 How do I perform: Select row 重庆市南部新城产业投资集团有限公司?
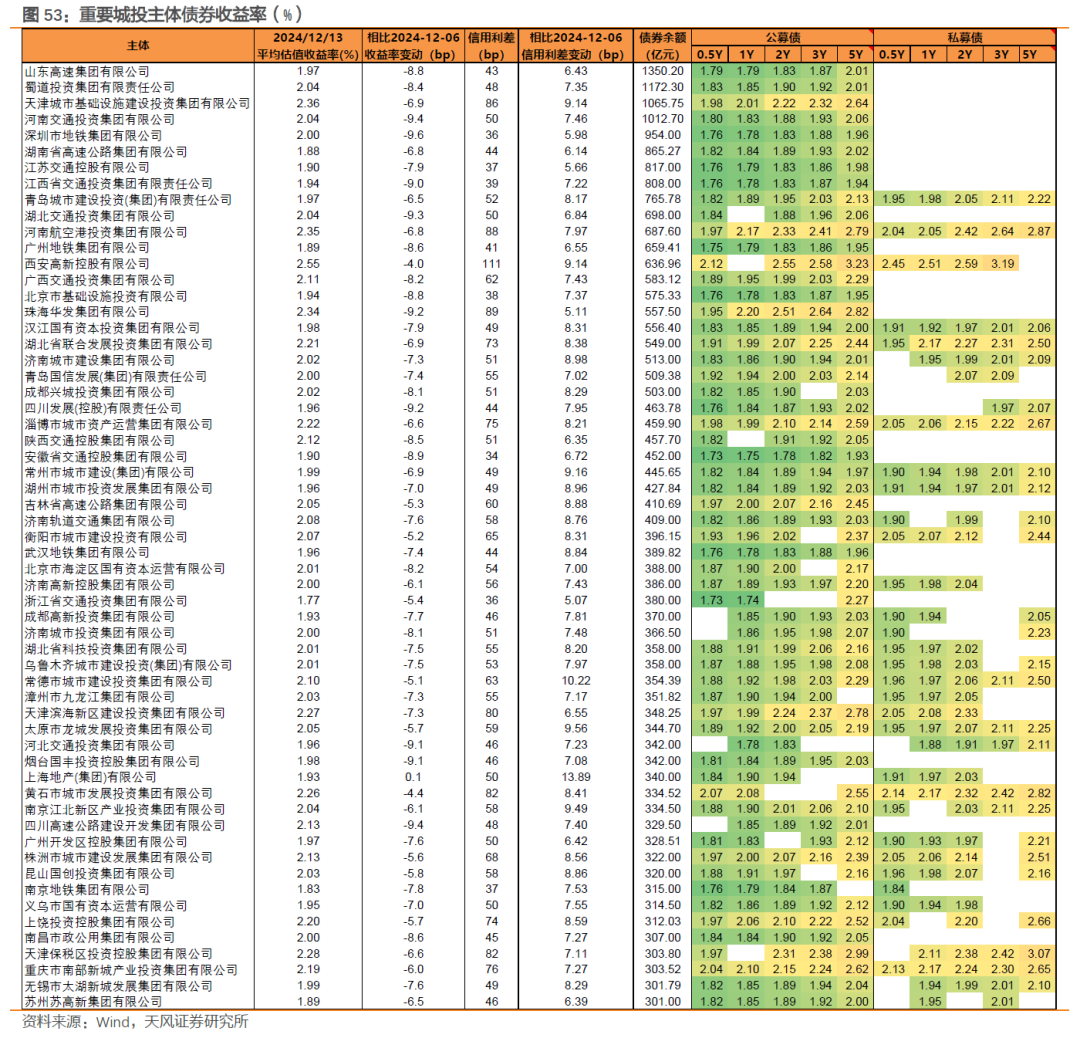(539, 969)
